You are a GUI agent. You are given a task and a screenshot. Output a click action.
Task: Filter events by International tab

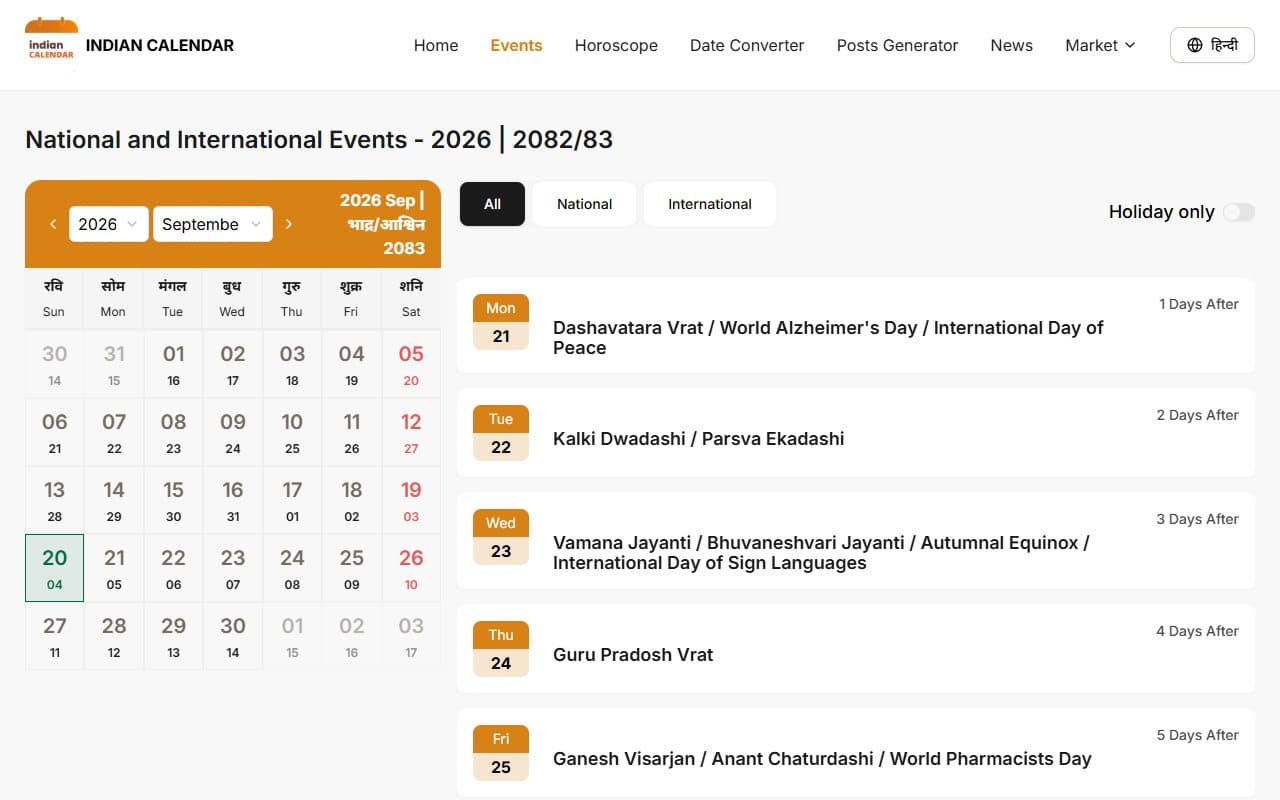click(710, 204)
